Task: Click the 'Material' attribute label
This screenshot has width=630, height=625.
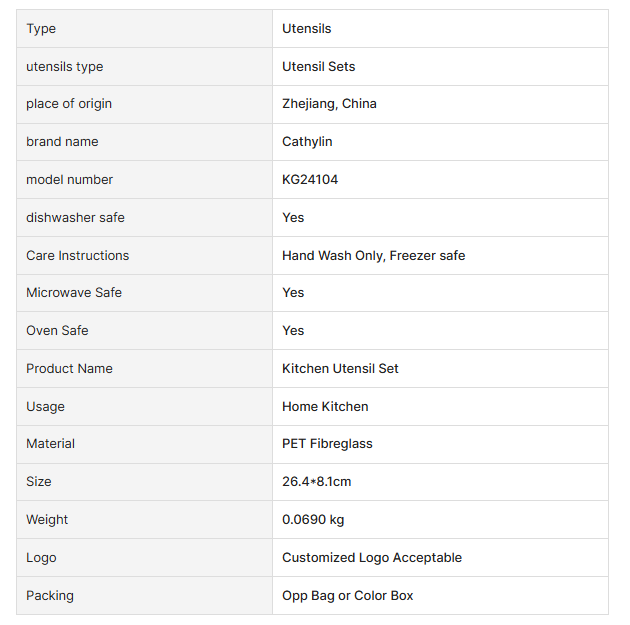Action: click(x=50, y=444)
